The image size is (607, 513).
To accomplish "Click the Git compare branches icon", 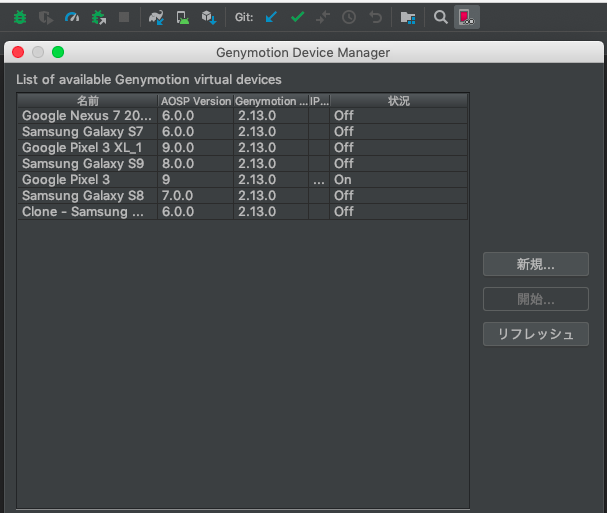I will 323,17.
